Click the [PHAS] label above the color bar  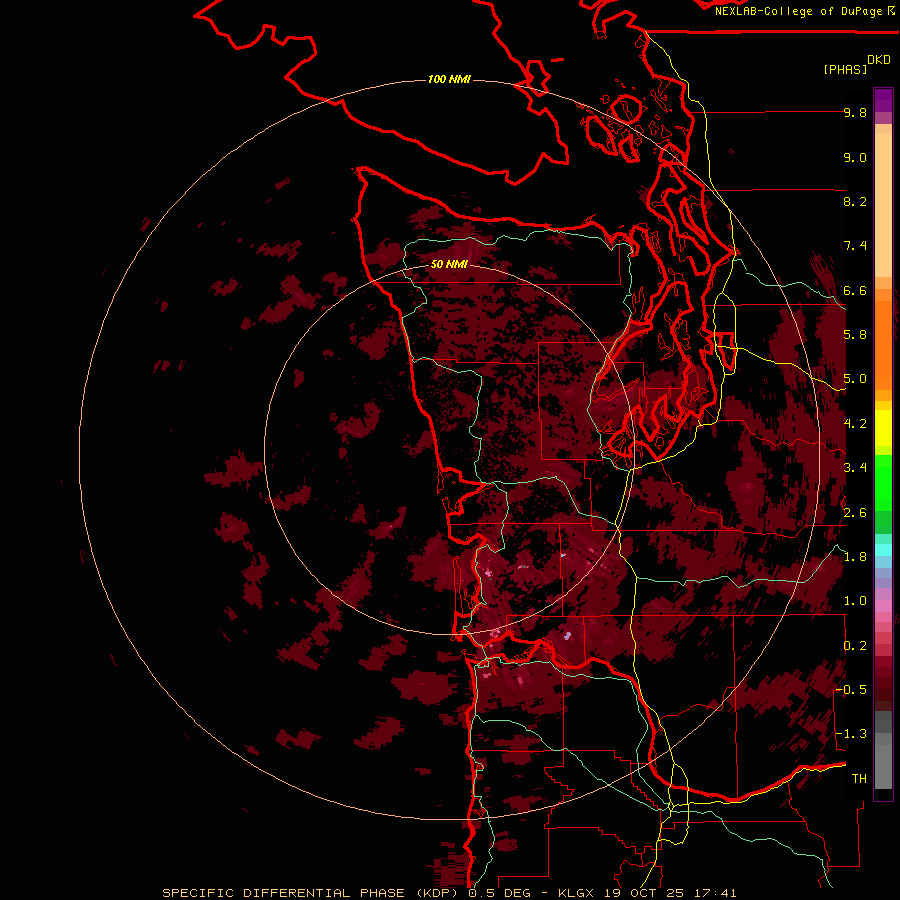[845, 69]
